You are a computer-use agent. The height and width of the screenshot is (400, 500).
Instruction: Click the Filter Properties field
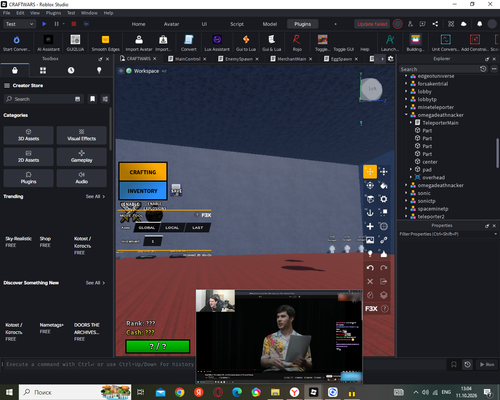(x=447, y=234)
